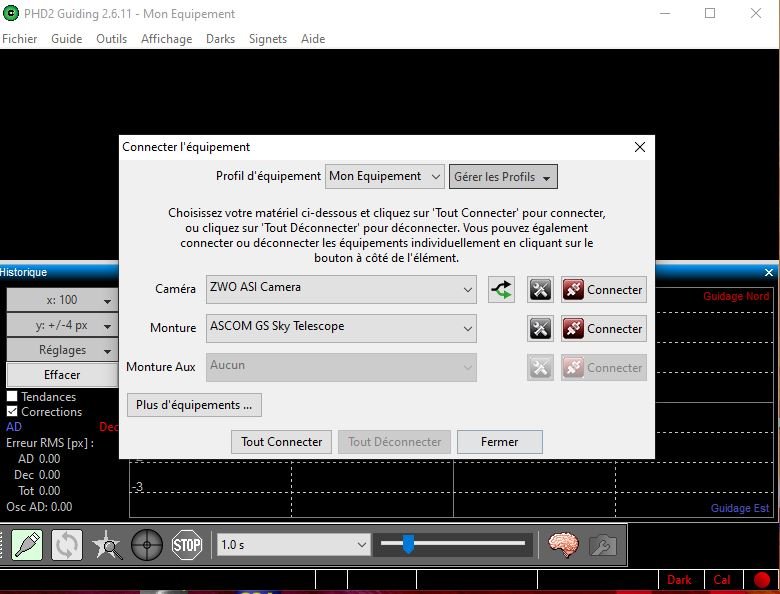Image resolution: width=780 pixels, height=594 pixels.
Task: Enable the Tendances checkbox
Action: click(x=12, y=396)
